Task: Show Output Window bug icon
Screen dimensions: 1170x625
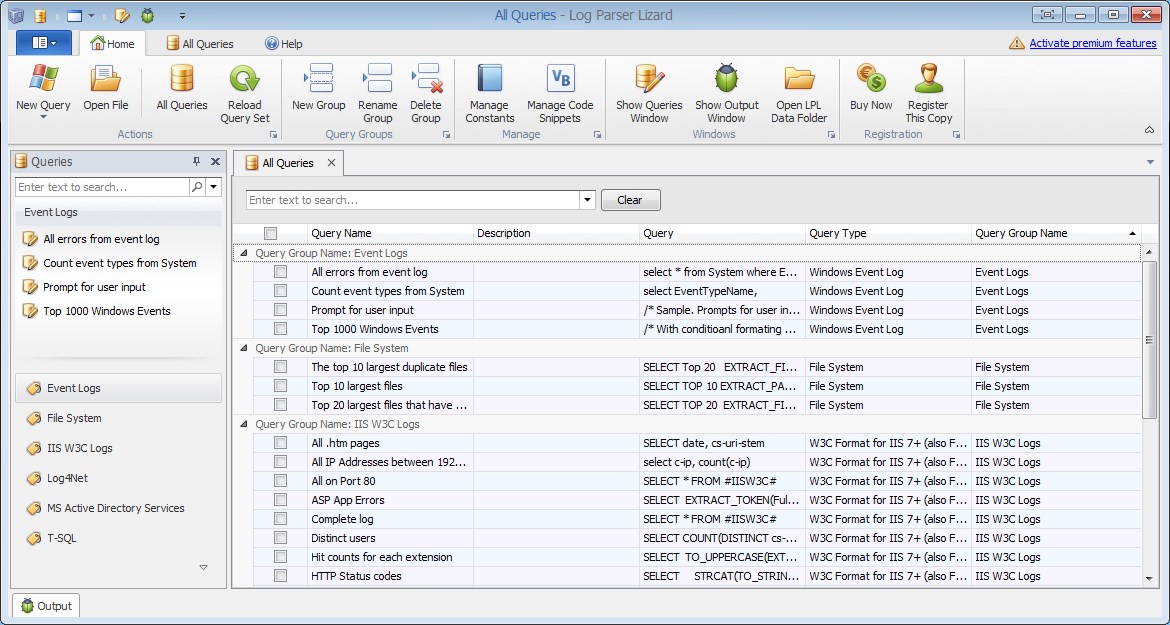Action: click(x=726, y=78)
